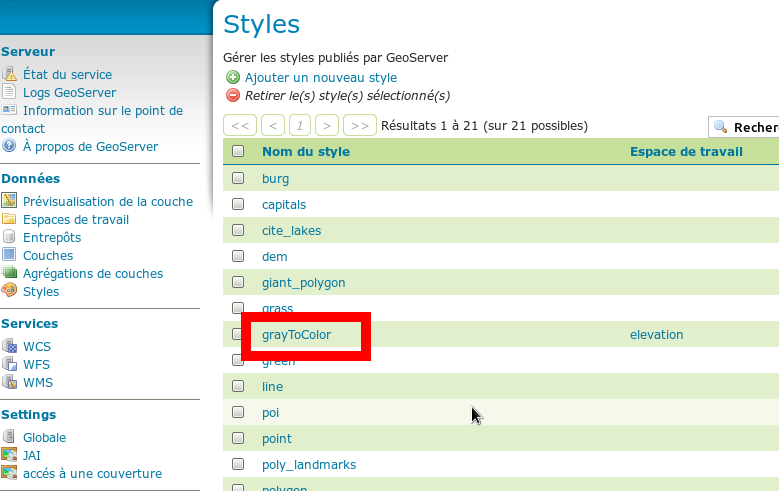Select page 1 in pagination

[300, 125]
